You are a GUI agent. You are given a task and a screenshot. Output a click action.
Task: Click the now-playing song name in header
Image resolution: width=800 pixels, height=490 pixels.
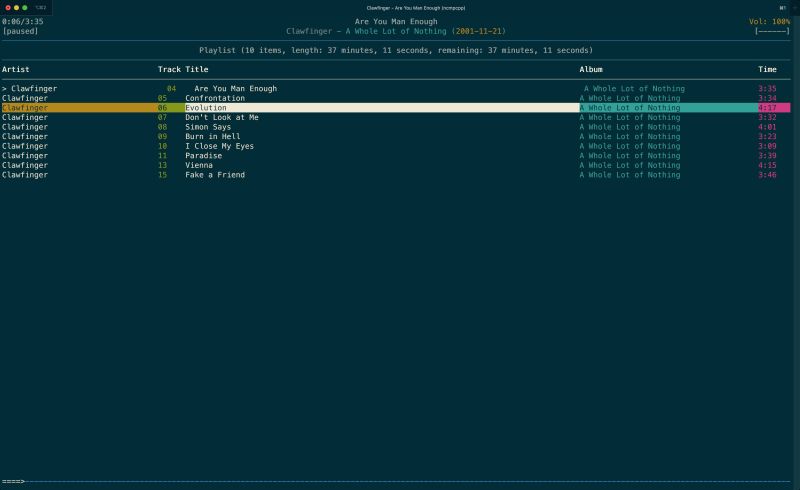(x=396, y=21)
